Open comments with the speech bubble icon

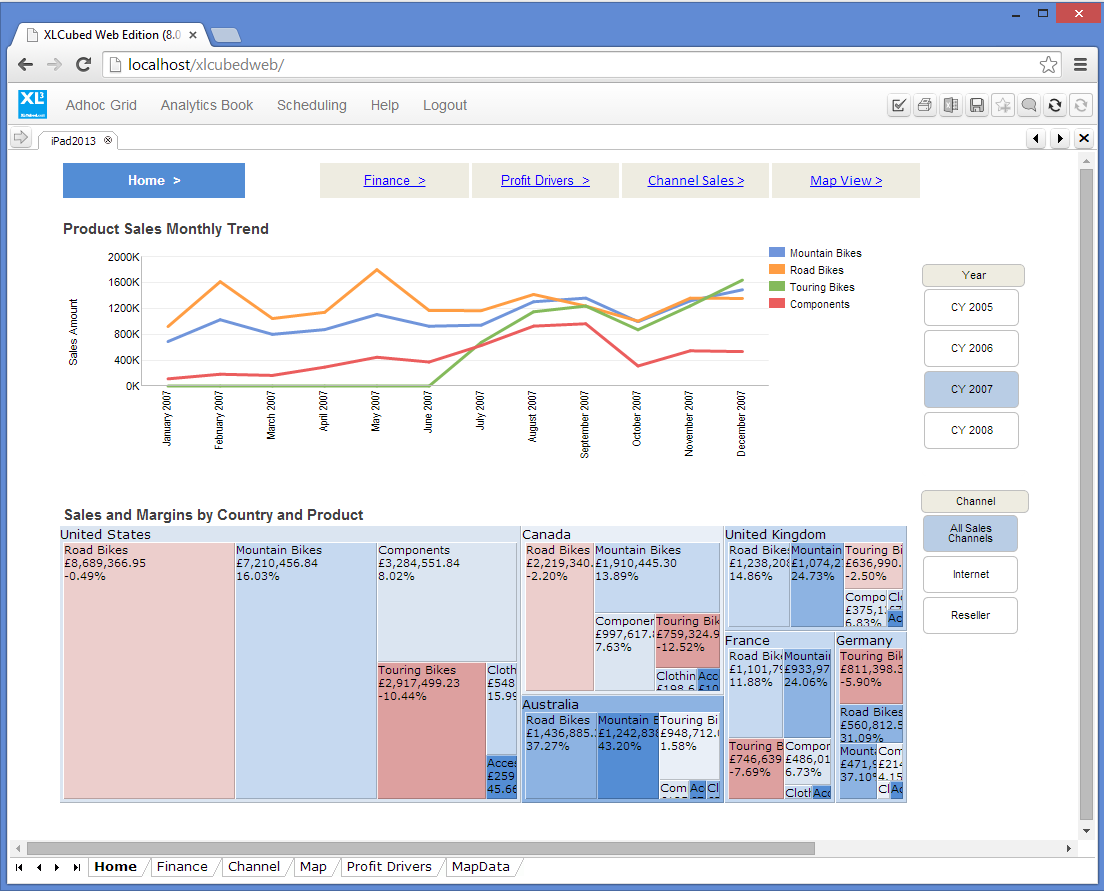pos(1029,105)
